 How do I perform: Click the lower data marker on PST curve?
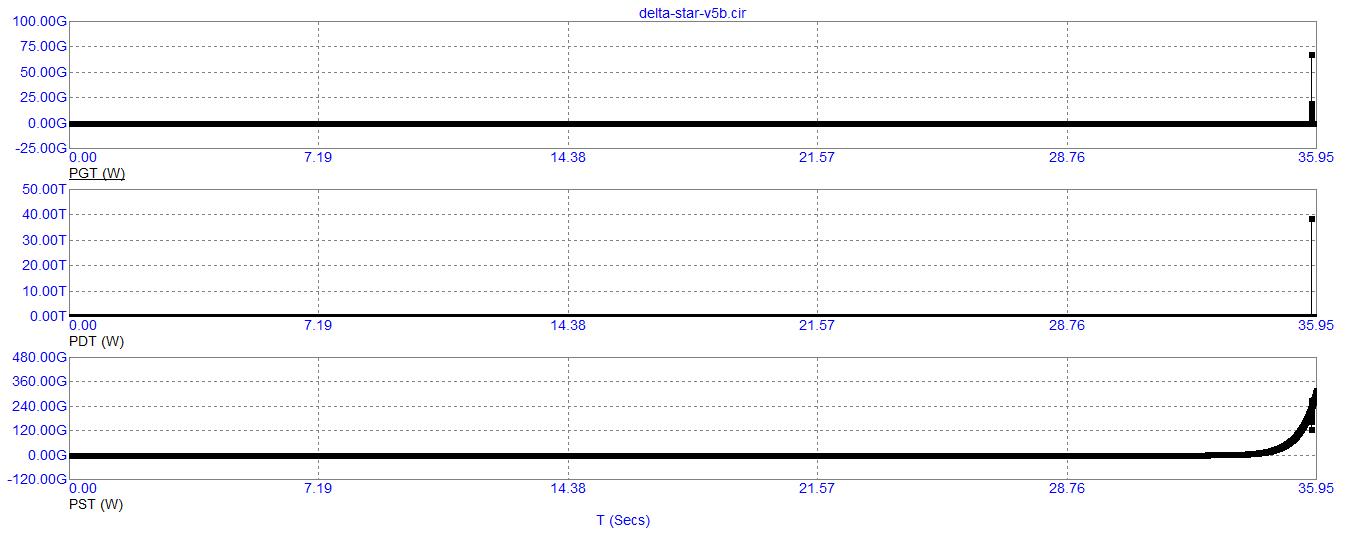(x=1311, y=430)
